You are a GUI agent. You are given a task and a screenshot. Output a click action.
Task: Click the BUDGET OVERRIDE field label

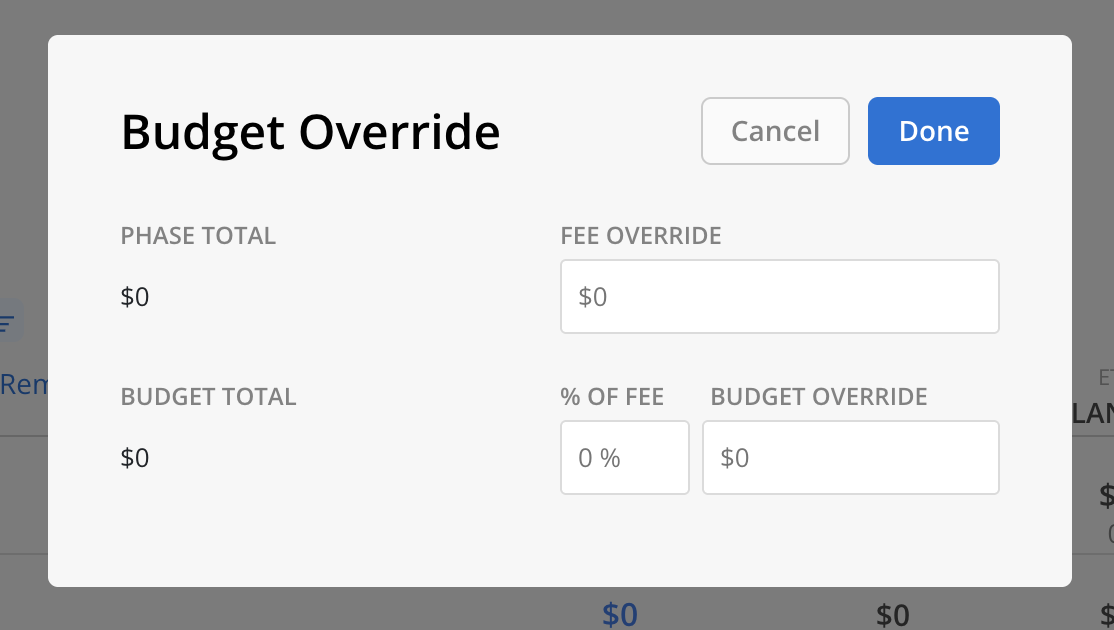coord(819,397)
